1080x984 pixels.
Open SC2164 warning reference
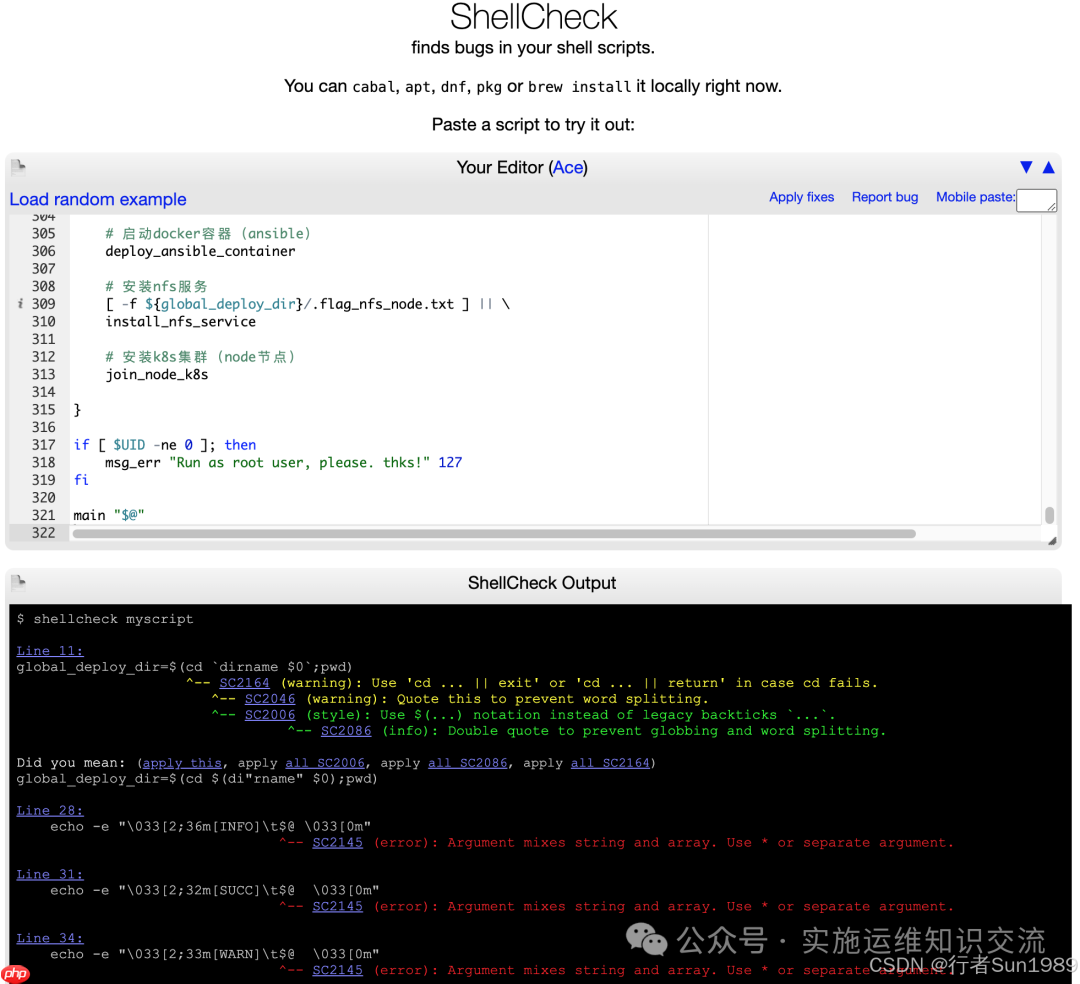tap(245, 682)
